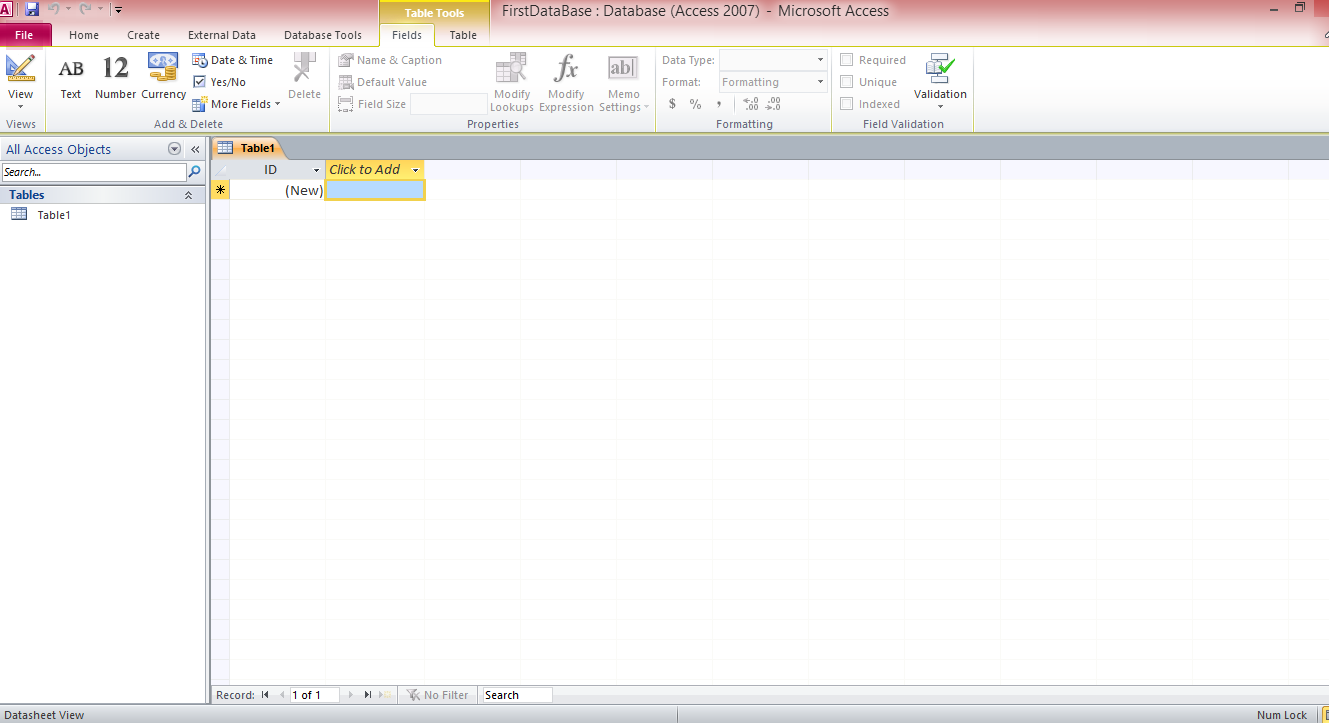Select the AB Text field type

point(70,75)
